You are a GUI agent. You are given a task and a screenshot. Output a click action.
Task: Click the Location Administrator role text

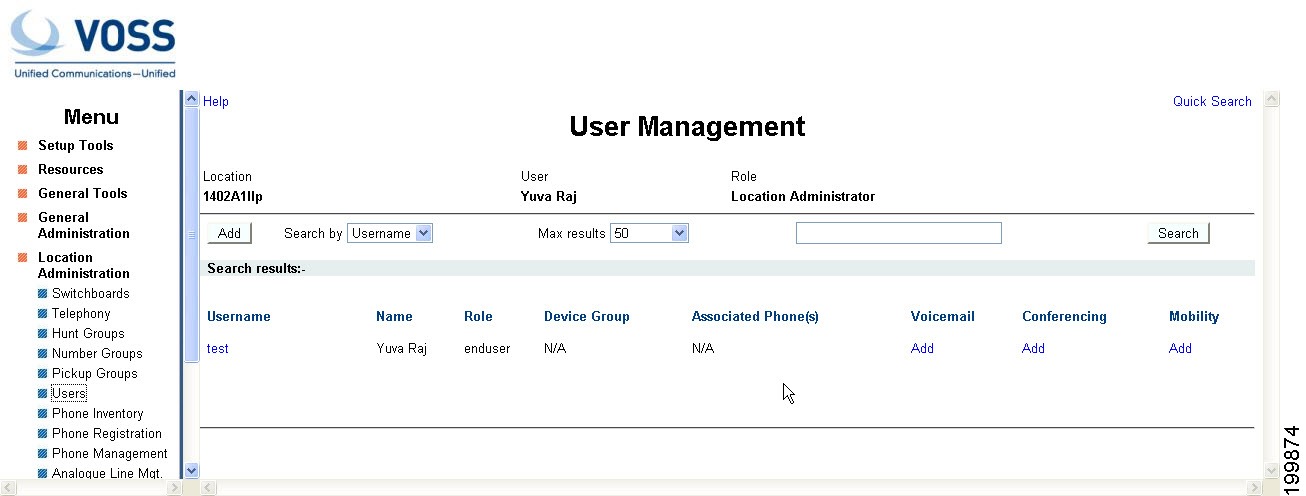click(x=803, y=197)
